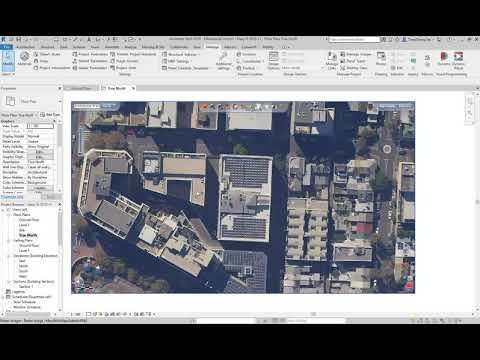Collapse Sections (Building Section) node

point(9,282)
